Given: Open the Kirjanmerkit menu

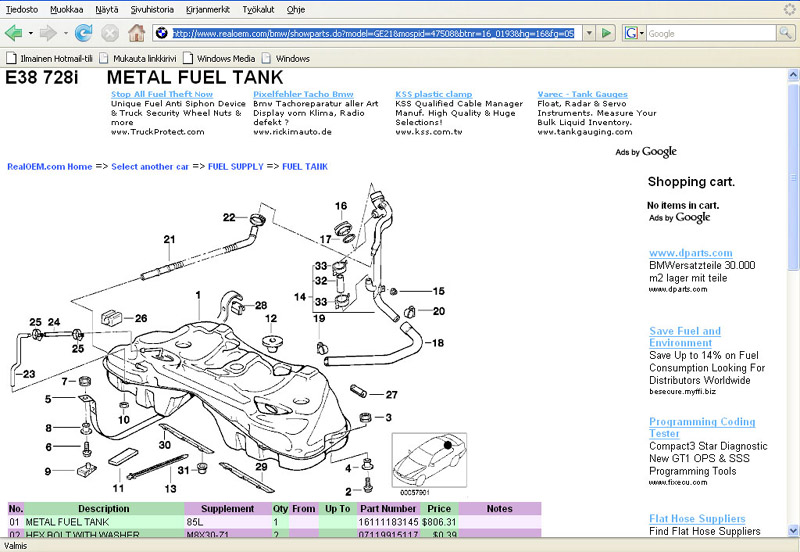Looking at the screenshot, I should tap(207, 8).
